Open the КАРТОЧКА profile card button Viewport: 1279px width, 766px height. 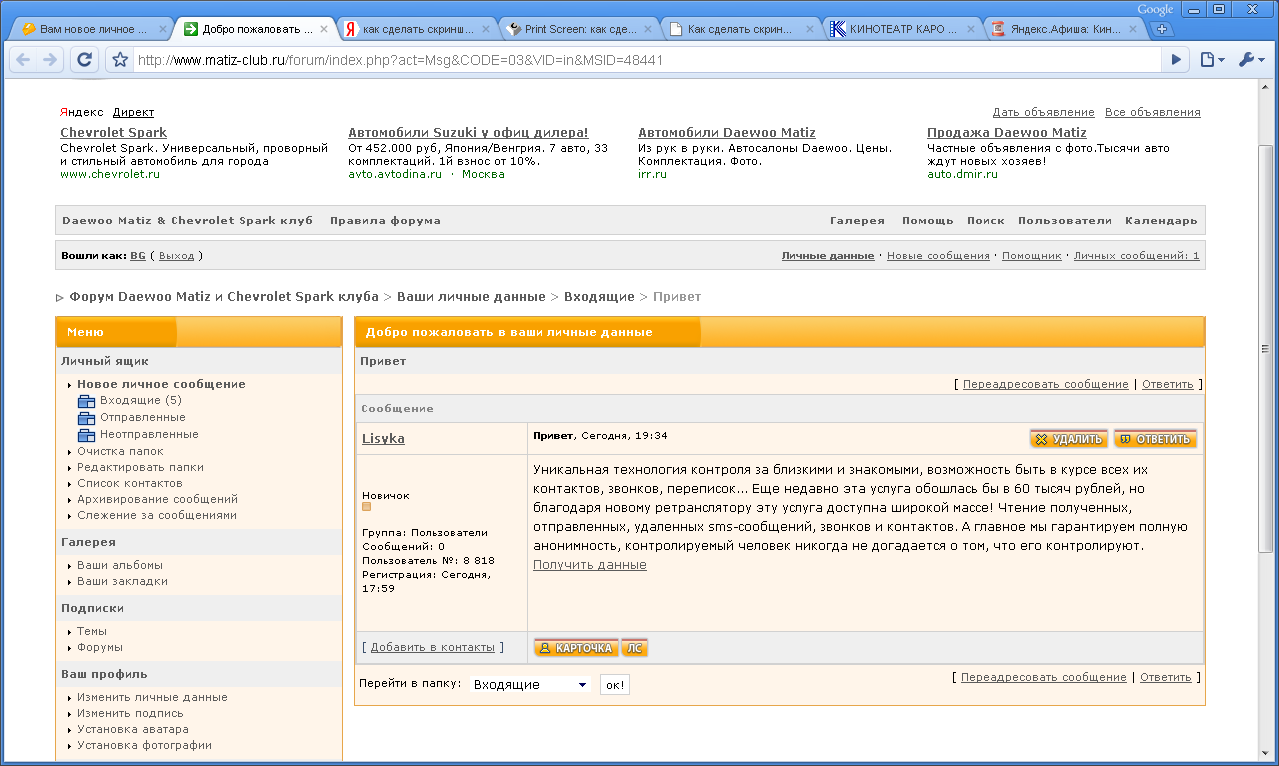[x=575, y=648]
